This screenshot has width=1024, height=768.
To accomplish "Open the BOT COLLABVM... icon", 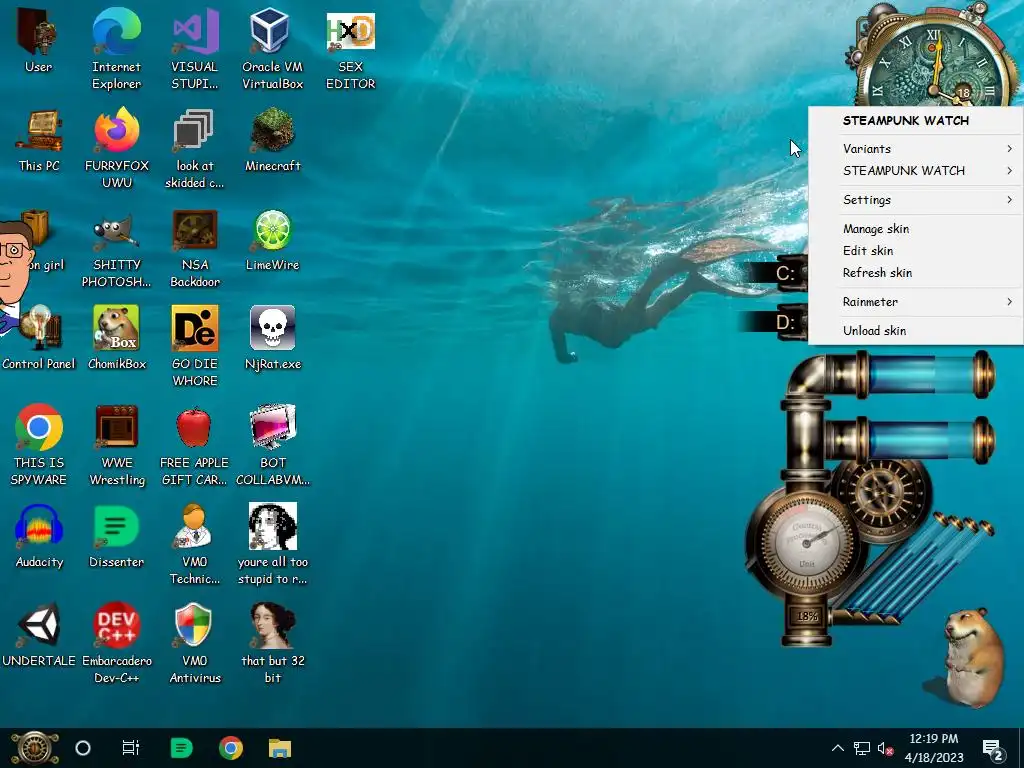I will (x=272, y=428).
